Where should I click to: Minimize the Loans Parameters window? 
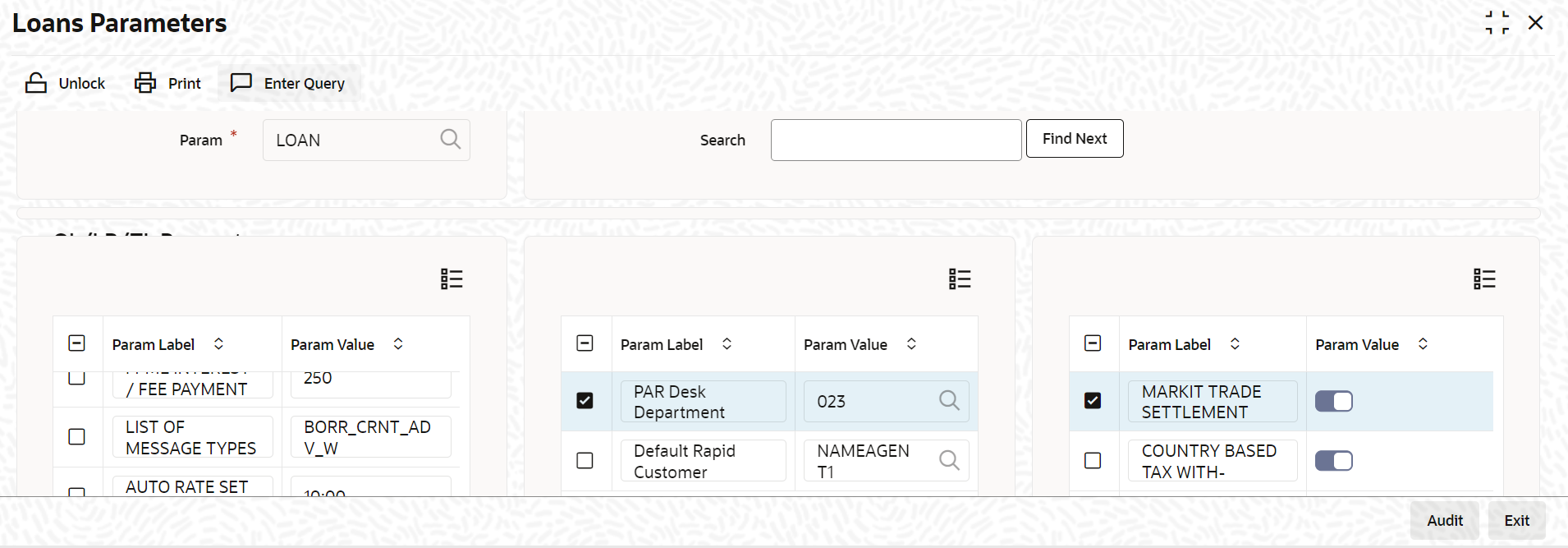[x=1497, y=23]
